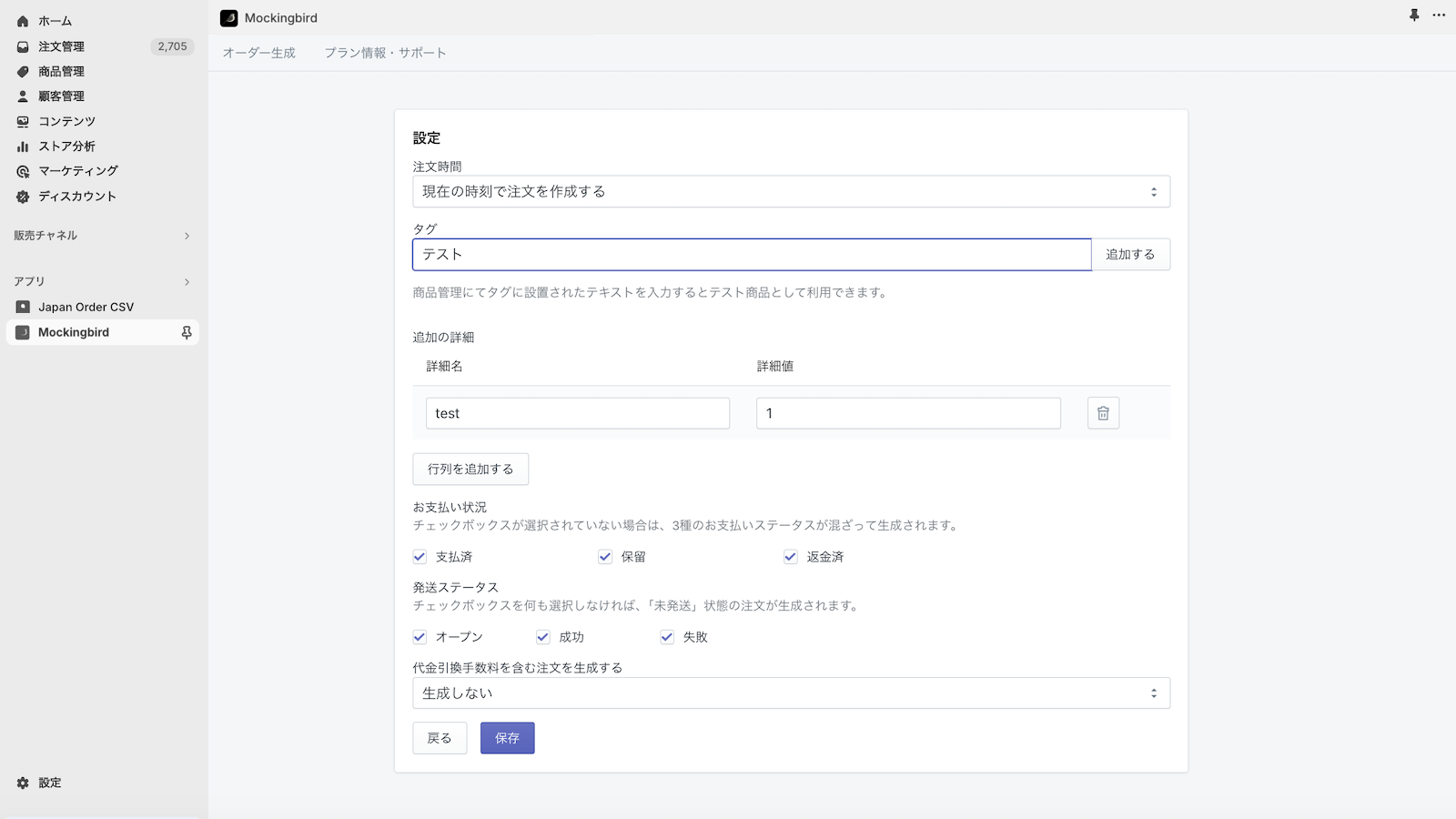Select the プラン情報・サポート tab
The height and width of the screenshot is (819, 1456).
point(385,53)
